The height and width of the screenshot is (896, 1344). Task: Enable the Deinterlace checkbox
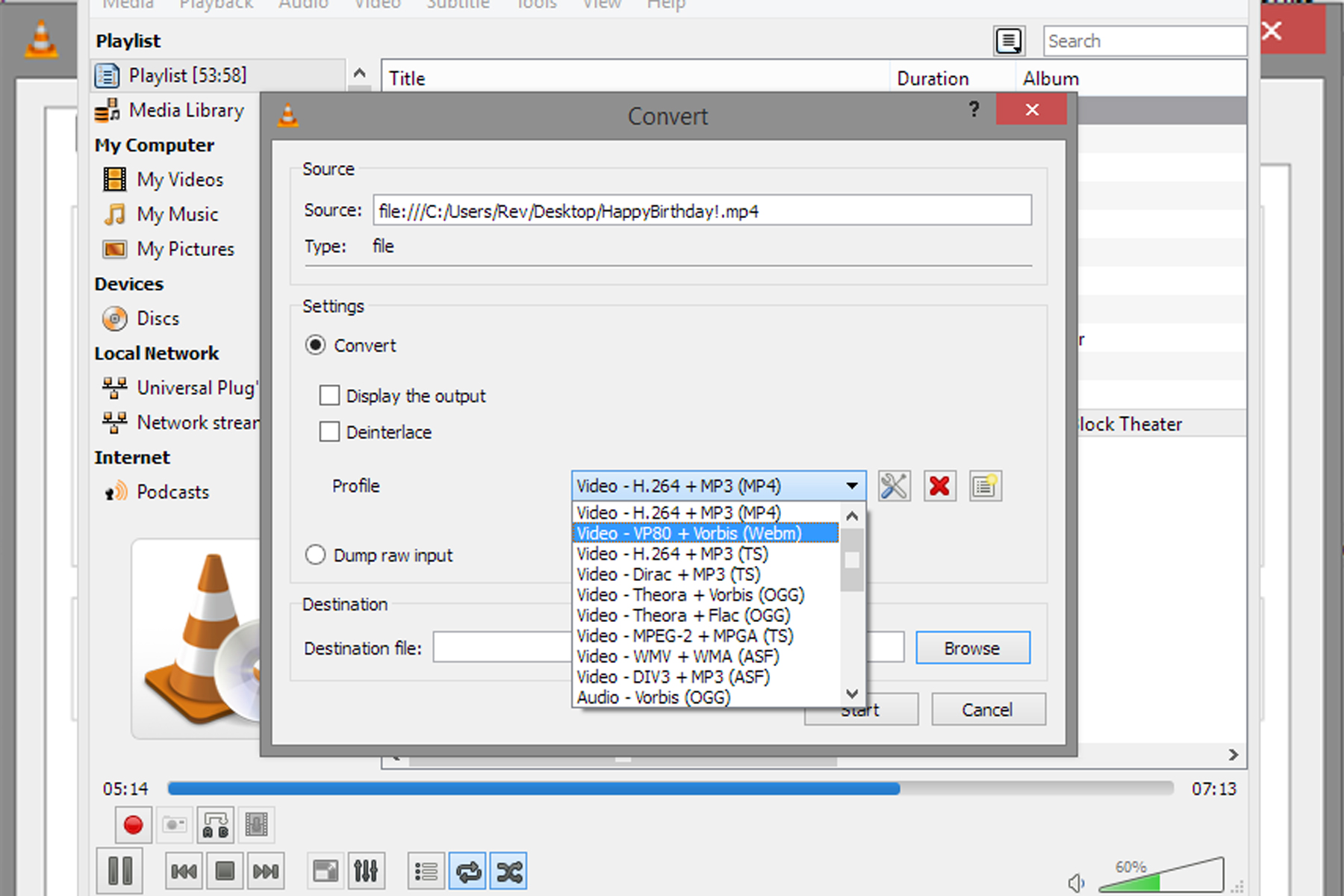tap(329, 432)
